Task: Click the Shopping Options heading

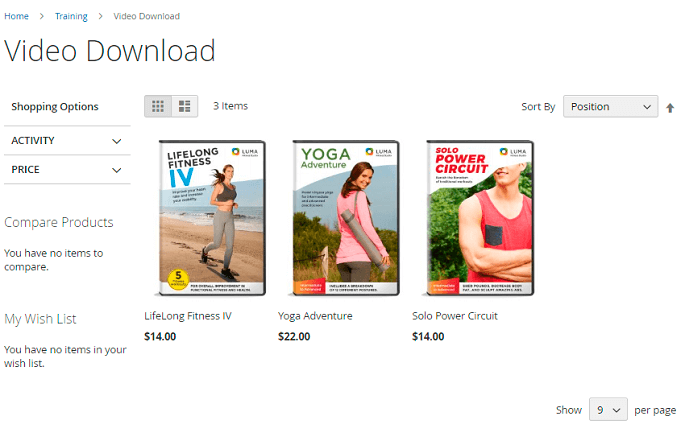Action: [x=55, y=107]
